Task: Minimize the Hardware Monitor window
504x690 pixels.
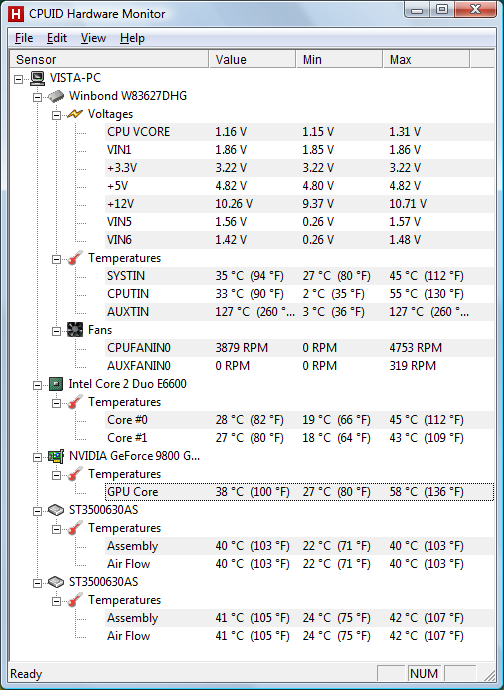Action: 418,10
